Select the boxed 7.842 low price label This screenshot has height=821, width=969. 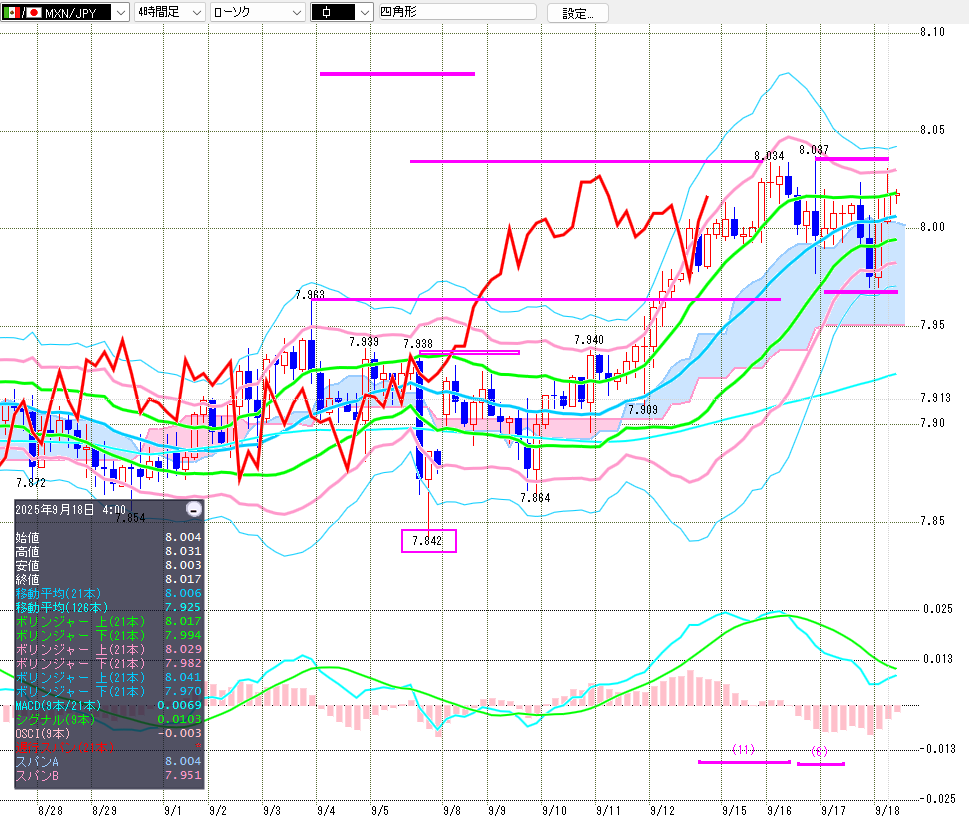coord(428,541)
